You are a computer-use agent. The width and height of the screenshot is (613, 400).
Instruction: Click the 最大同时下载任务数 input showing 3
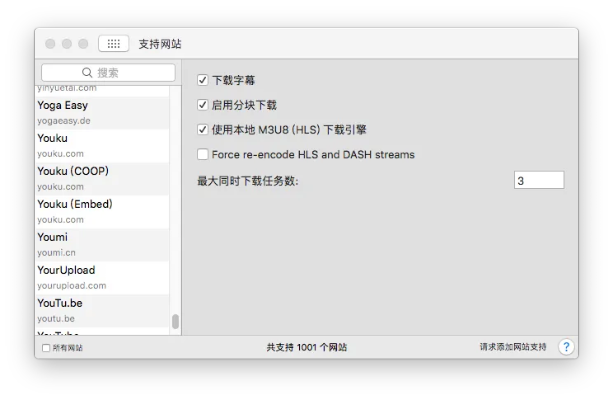point(539,180)
